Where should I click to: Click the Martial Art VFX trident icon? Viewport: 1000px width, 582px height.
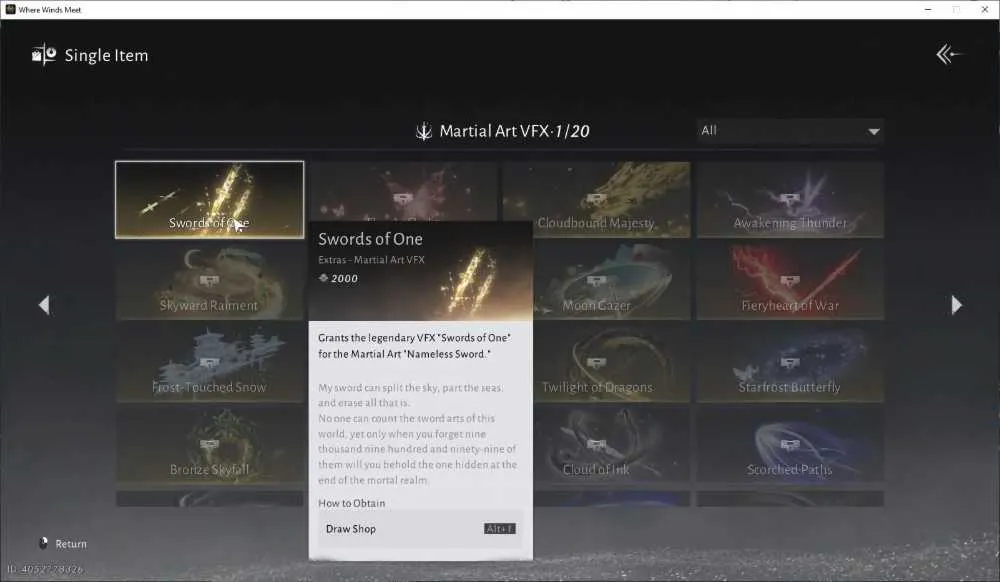point(423,131)
